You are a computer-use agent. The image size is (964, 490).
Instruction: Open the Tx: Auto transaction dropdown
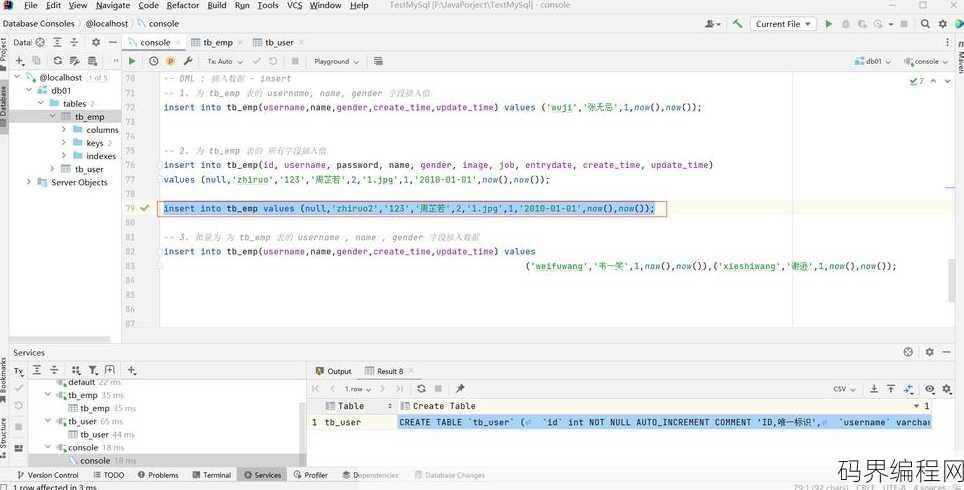tap(225, 61)
